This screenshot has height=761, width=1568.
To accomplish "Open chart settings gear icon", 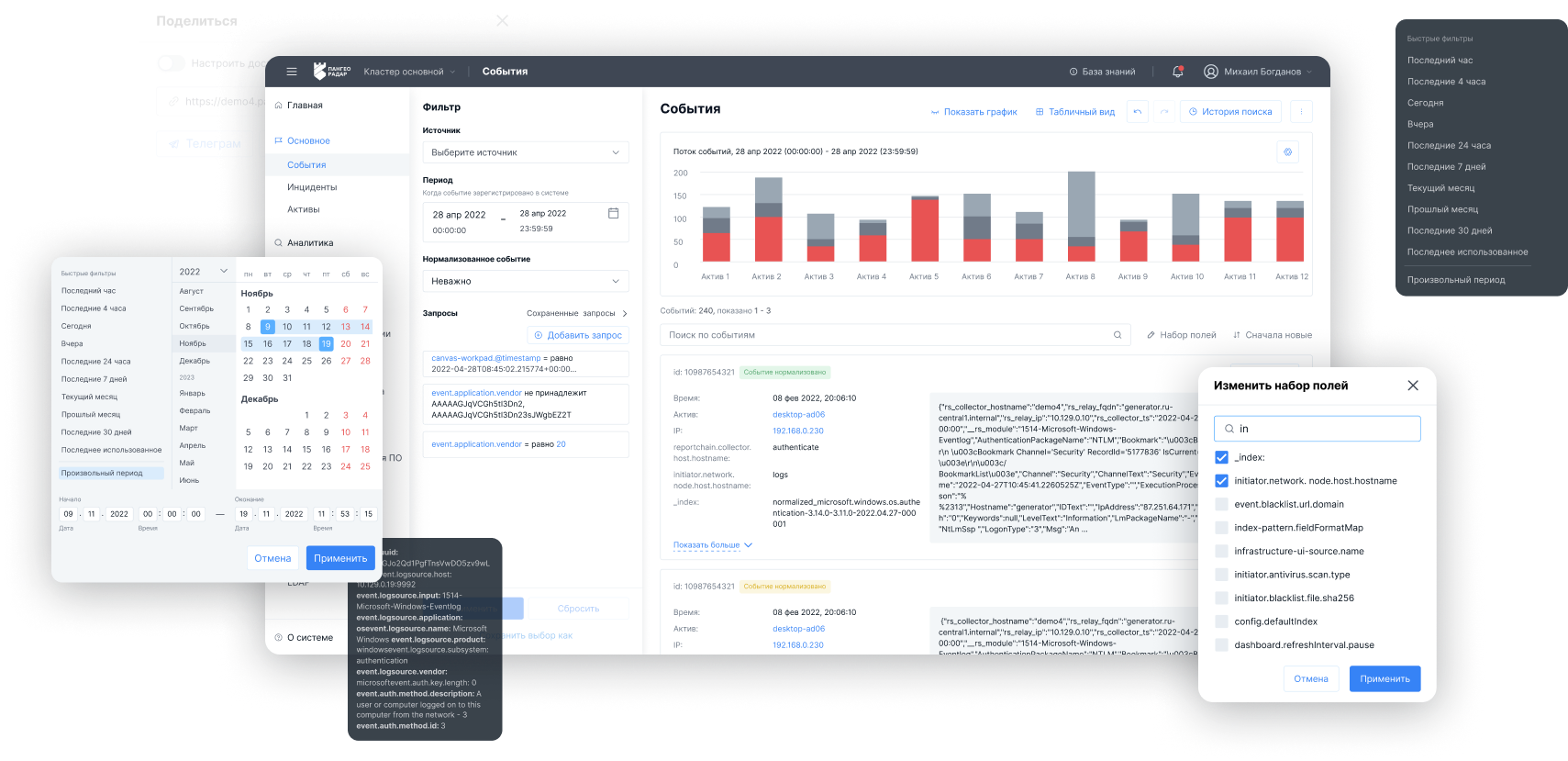I will pyautogui.click(x=1287, y=152).
